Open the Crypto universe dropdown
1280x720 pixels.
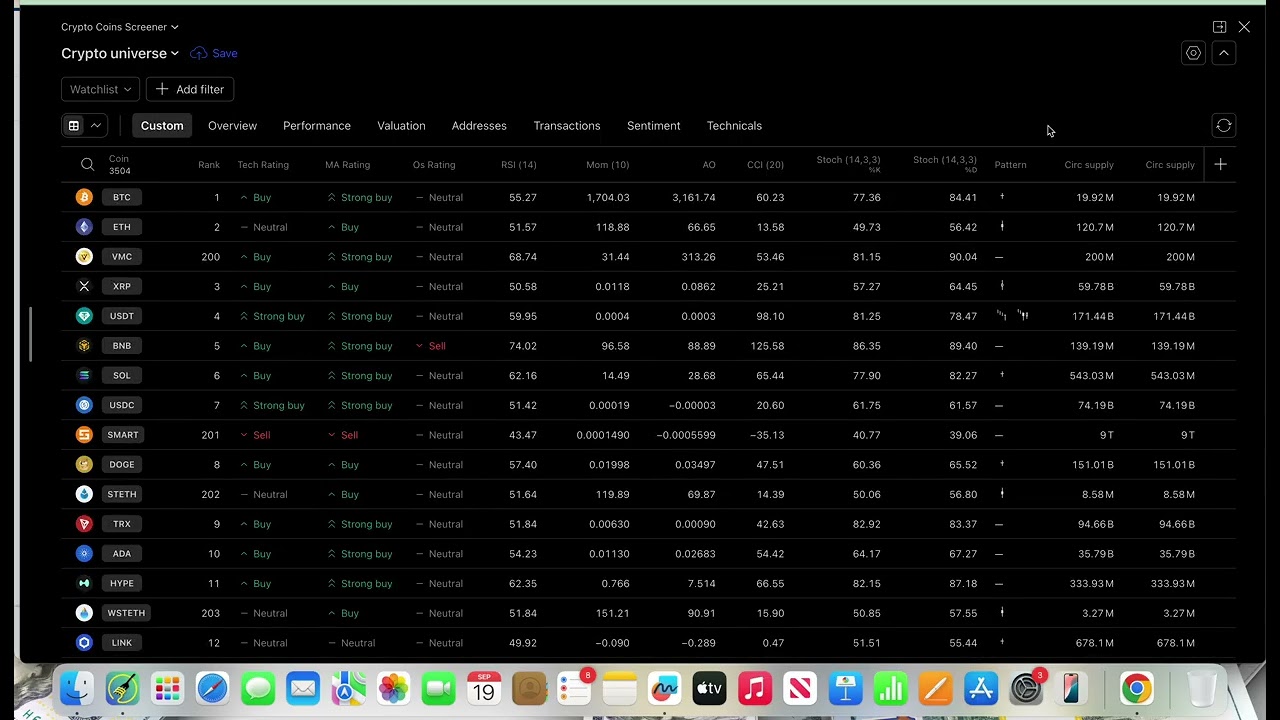[x=120, y=53]
